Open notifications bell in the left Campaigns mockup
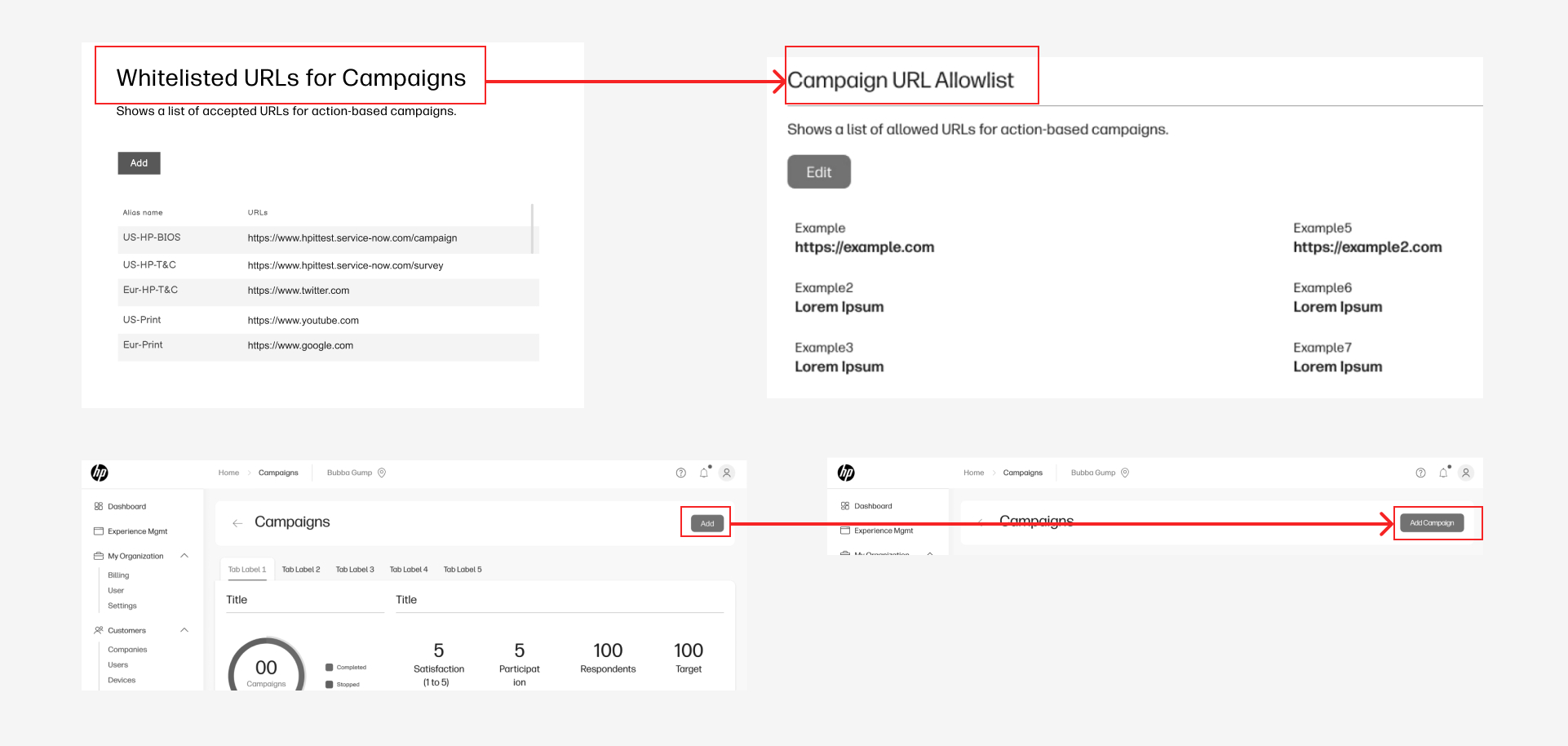1568x746 pixels. coord(704,473)
